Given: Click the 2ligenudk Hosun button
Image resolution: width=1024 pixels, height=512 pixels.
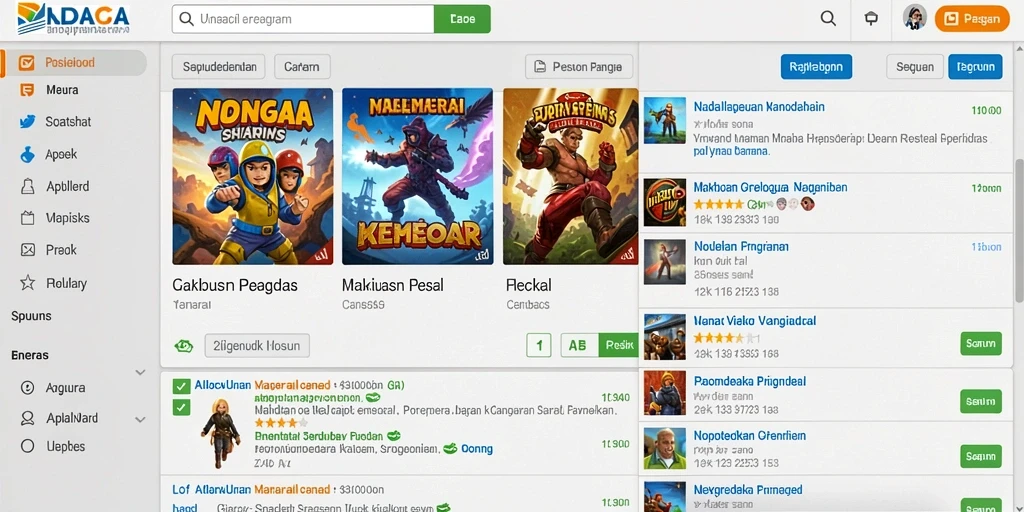Looking at the screenshot, I should pyautogui.click(x=257, y=346).
